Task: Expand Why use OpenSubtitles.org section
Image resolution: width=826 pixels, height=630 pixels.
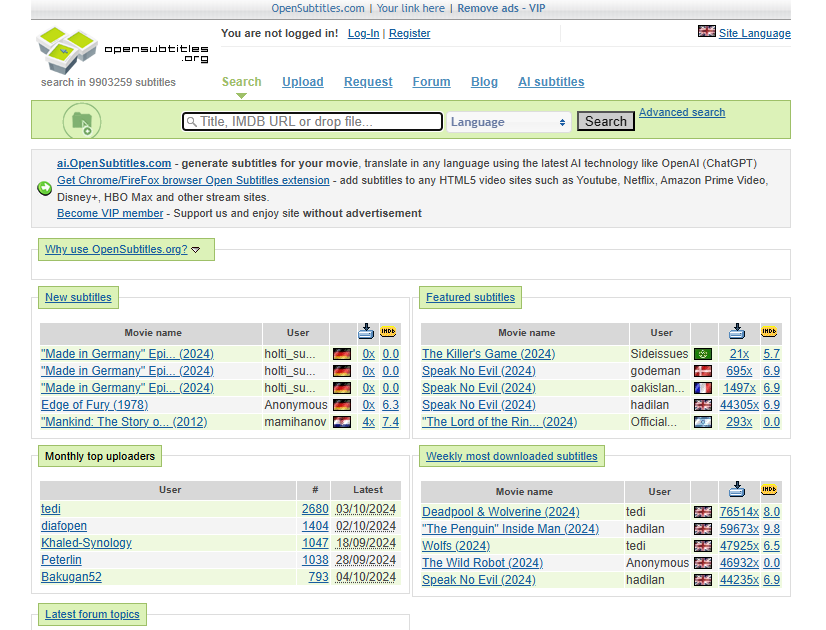Action: click(122, 249)
